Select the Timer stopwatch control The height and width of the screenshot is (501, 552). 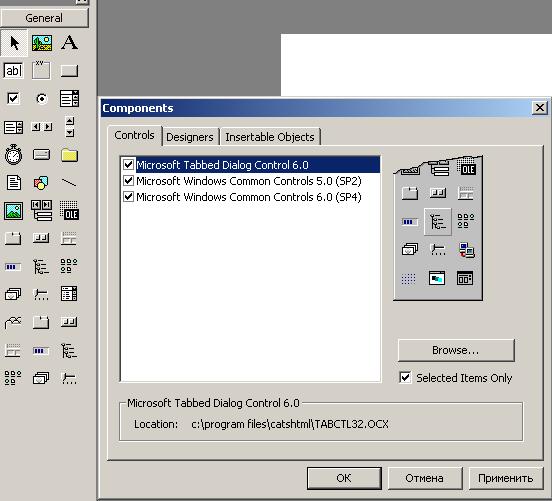coord(13,154)
